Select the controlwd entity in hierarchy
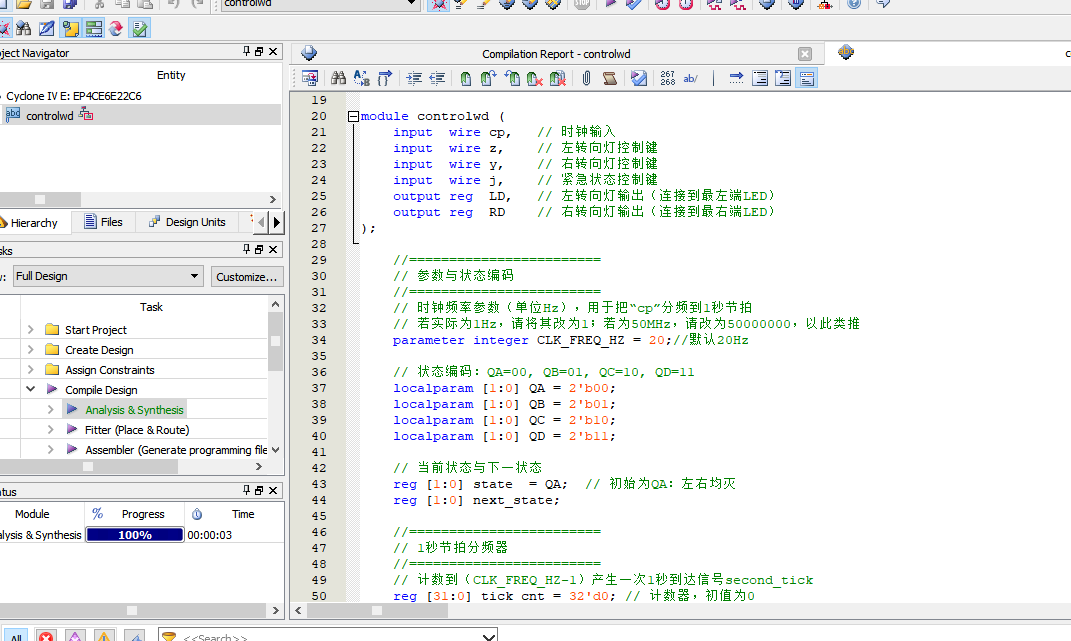Viewport: 1071px width, 641px height. (49, 115)
